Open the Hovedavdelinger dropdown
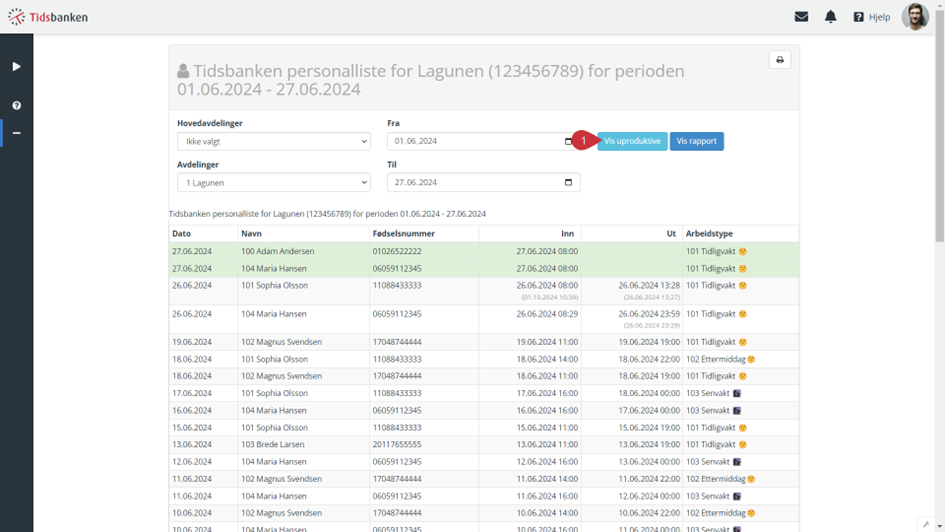The image size is (945, 532). pos(274,142)
